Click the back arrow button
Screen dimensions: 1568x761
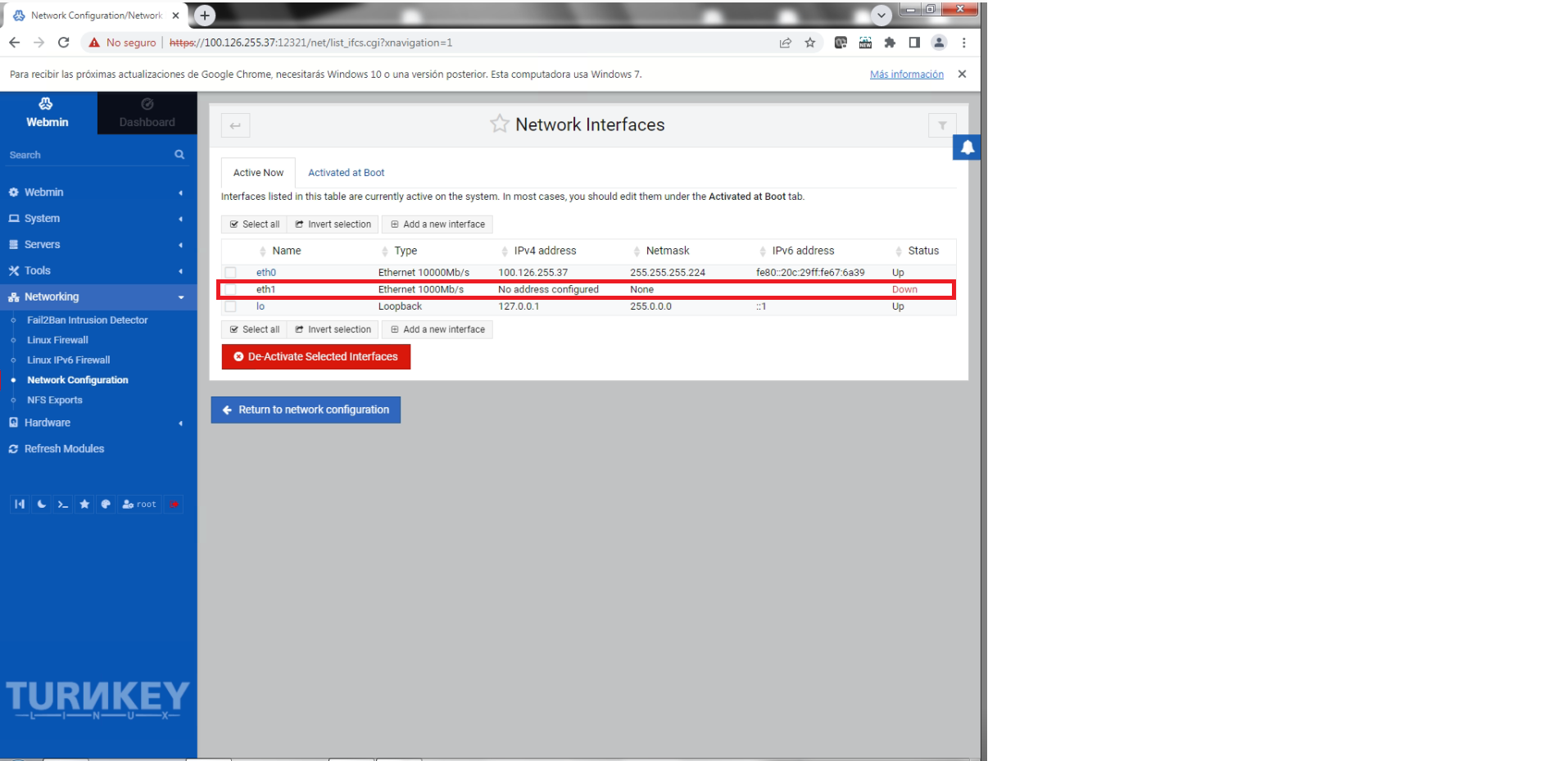pyautogui.click(x=235, y=125)
